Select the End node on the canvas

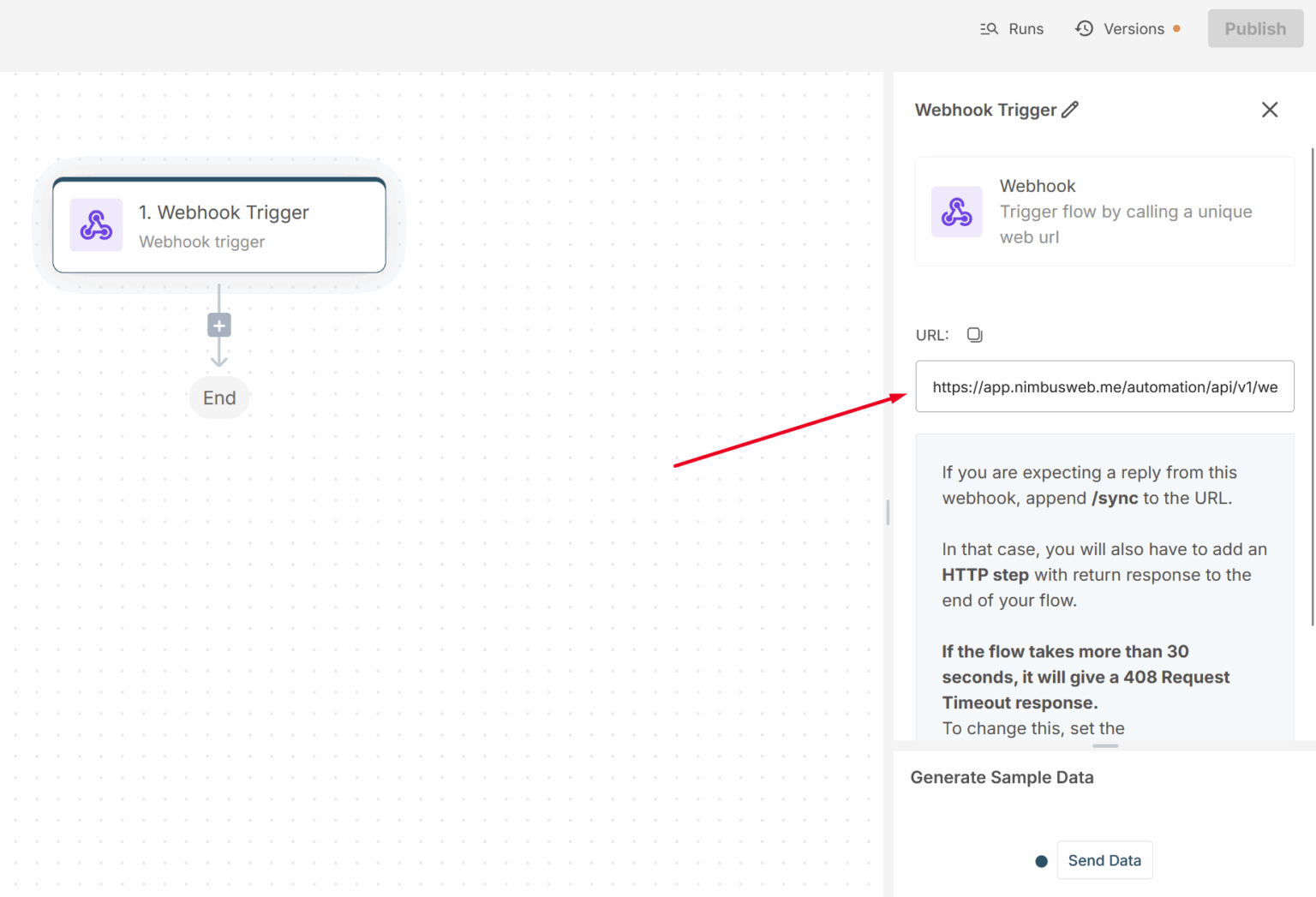219,398
